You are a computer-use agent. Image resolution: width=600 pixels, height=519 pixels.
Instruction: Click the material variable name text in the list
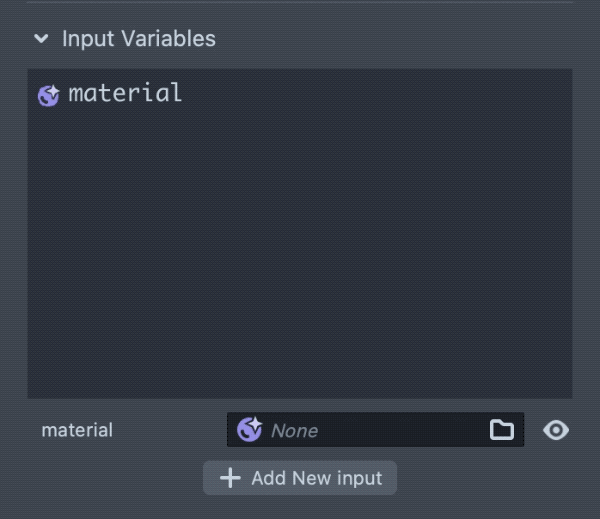click(125, 94)
